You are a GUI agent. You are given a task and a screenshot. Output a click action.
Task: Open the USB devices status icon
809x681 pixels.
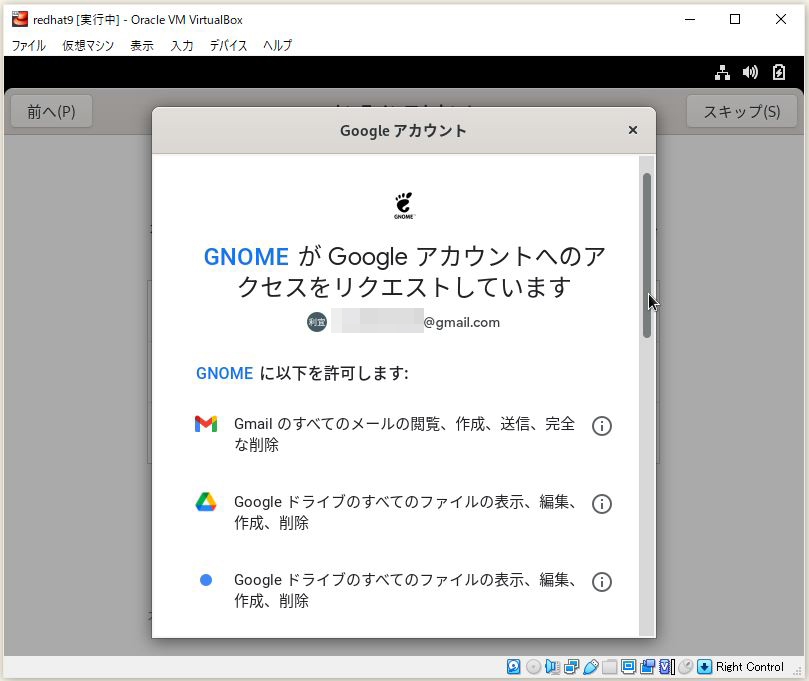point(591,667)
